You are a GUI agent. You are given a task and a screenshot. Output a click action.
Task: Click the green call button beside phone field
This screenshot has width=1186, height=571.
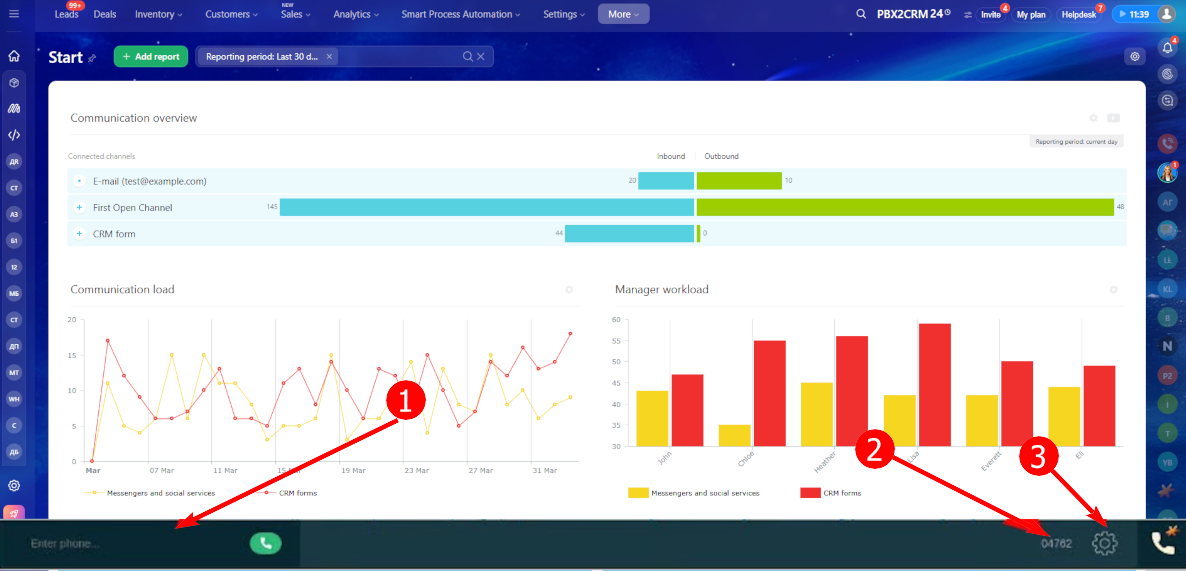[x=265, y=543]
